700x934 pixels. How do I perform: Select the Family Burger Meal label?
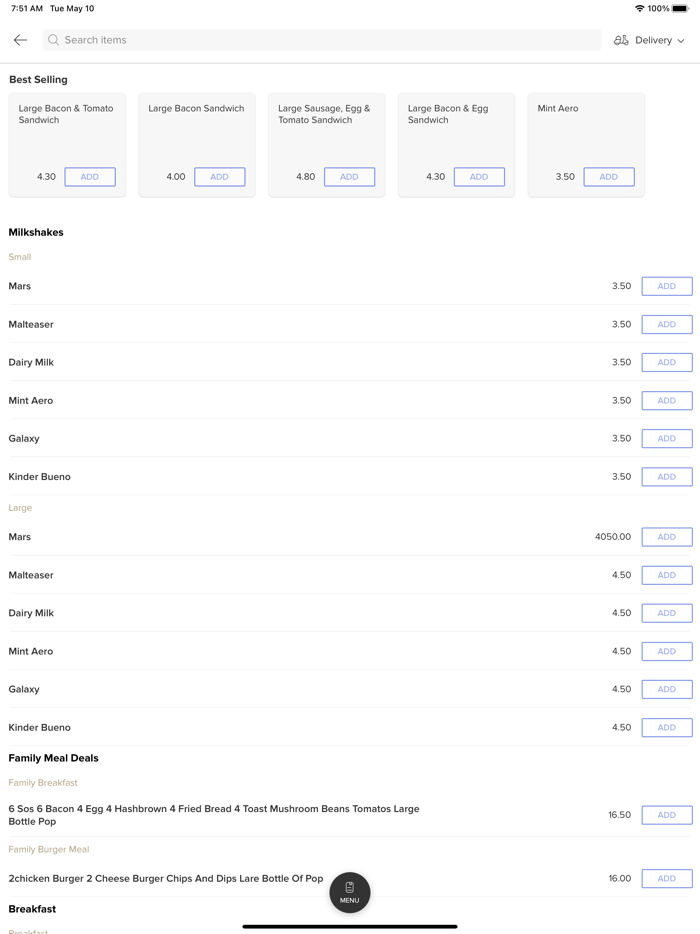[49, 849]
